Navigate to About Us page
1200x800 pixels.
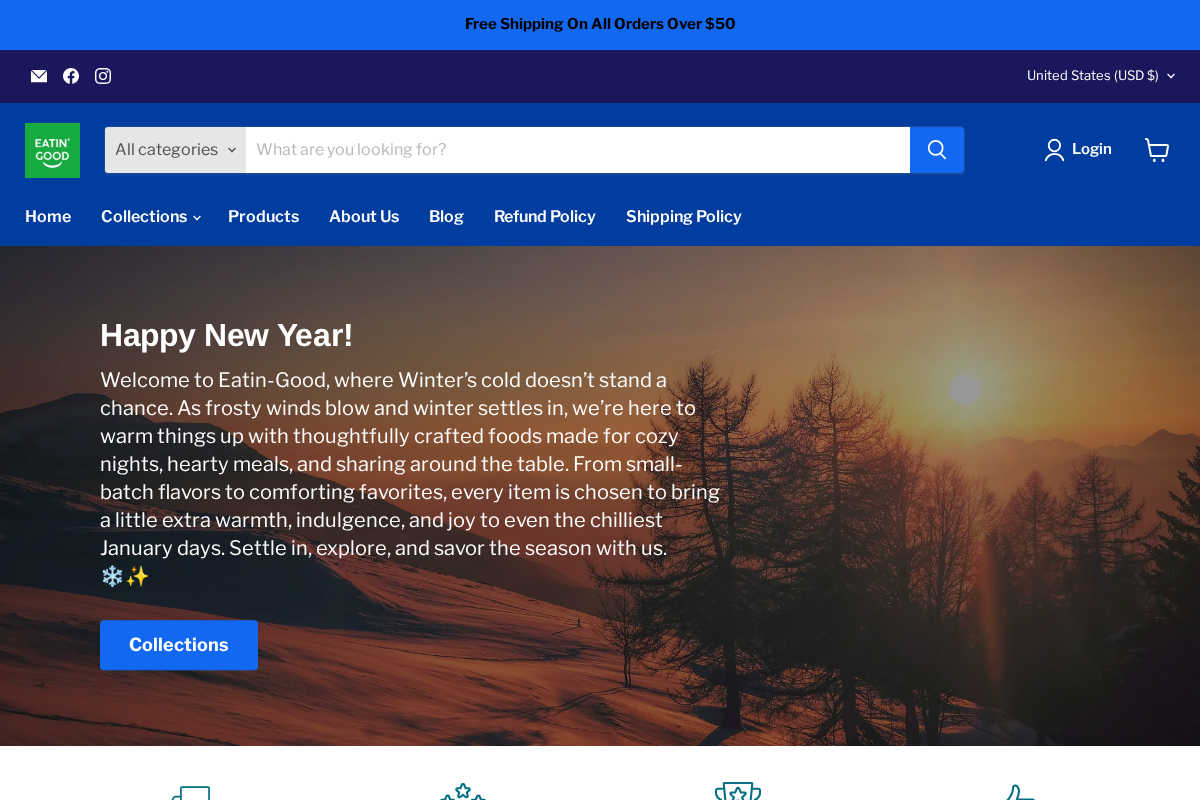coord(364,217)
